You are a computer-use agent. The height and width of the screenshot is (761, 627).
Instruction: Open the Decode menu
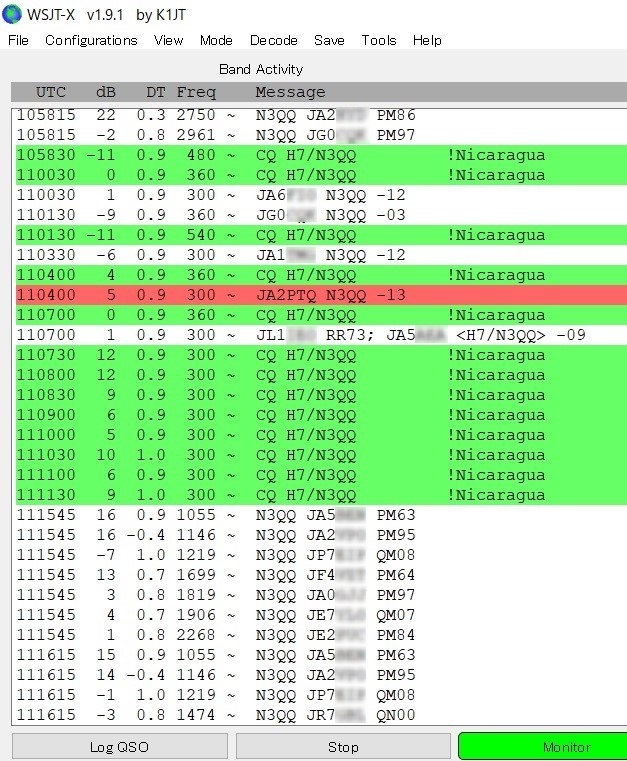[273, 40]
